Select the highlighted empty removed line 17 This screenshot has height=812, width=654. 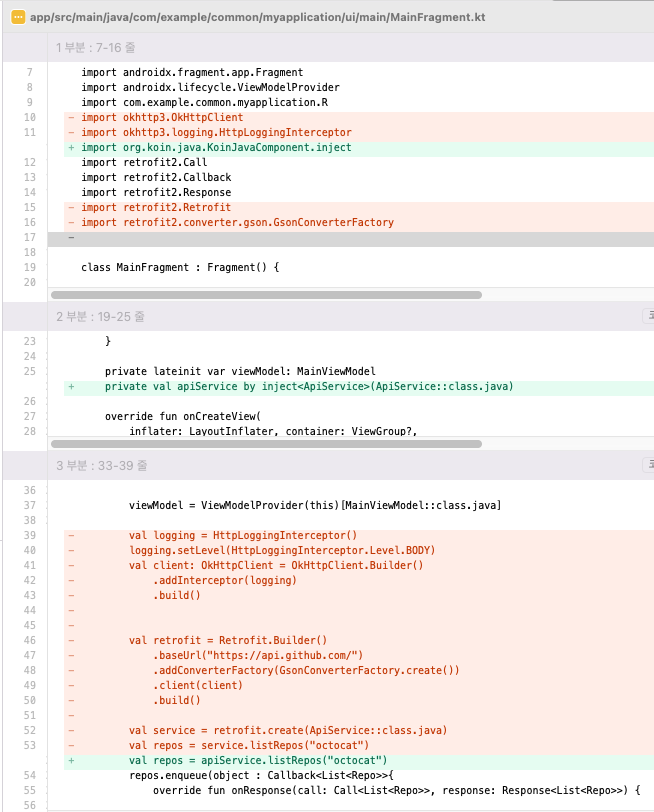tap(351, 239)
